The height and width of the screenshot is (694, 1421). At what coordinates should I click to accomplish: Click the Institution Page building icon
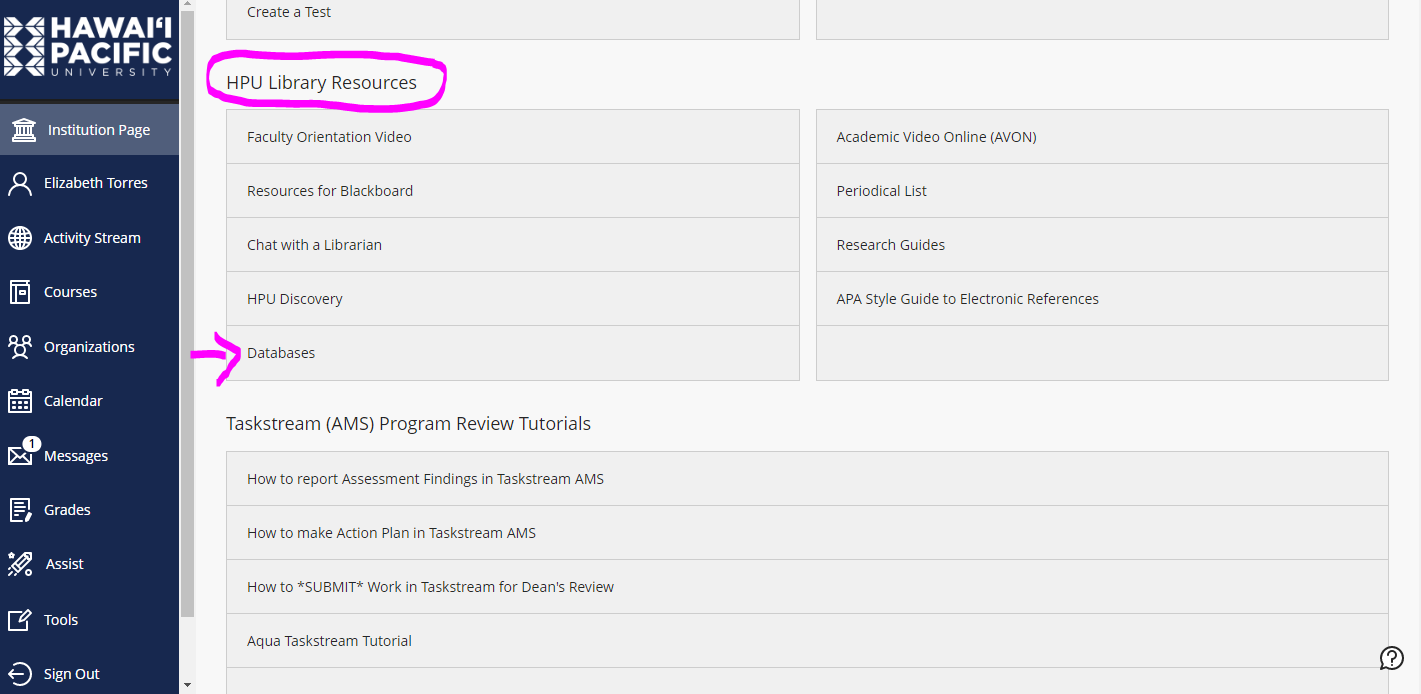24,130
